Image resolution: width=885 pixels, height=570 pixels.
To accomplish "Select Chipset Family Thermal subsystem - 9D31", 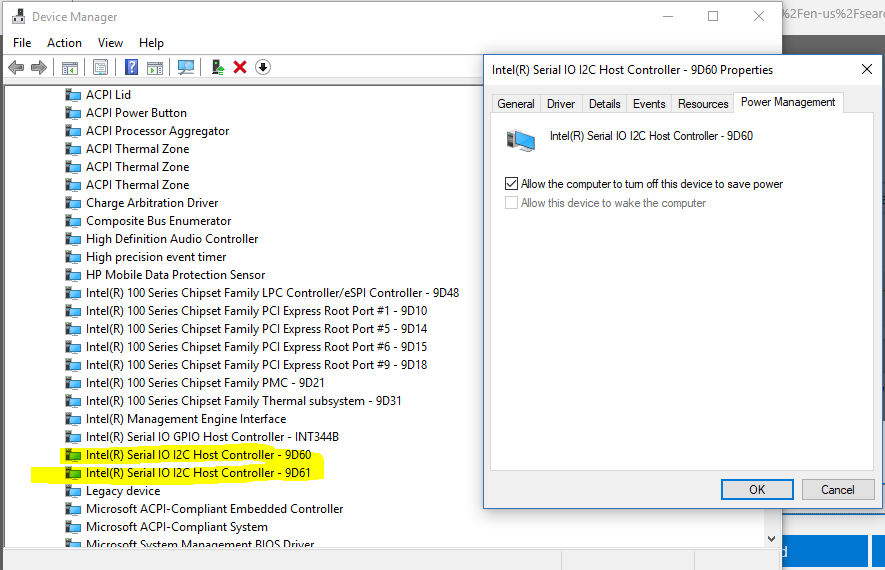I will (243, 401).
